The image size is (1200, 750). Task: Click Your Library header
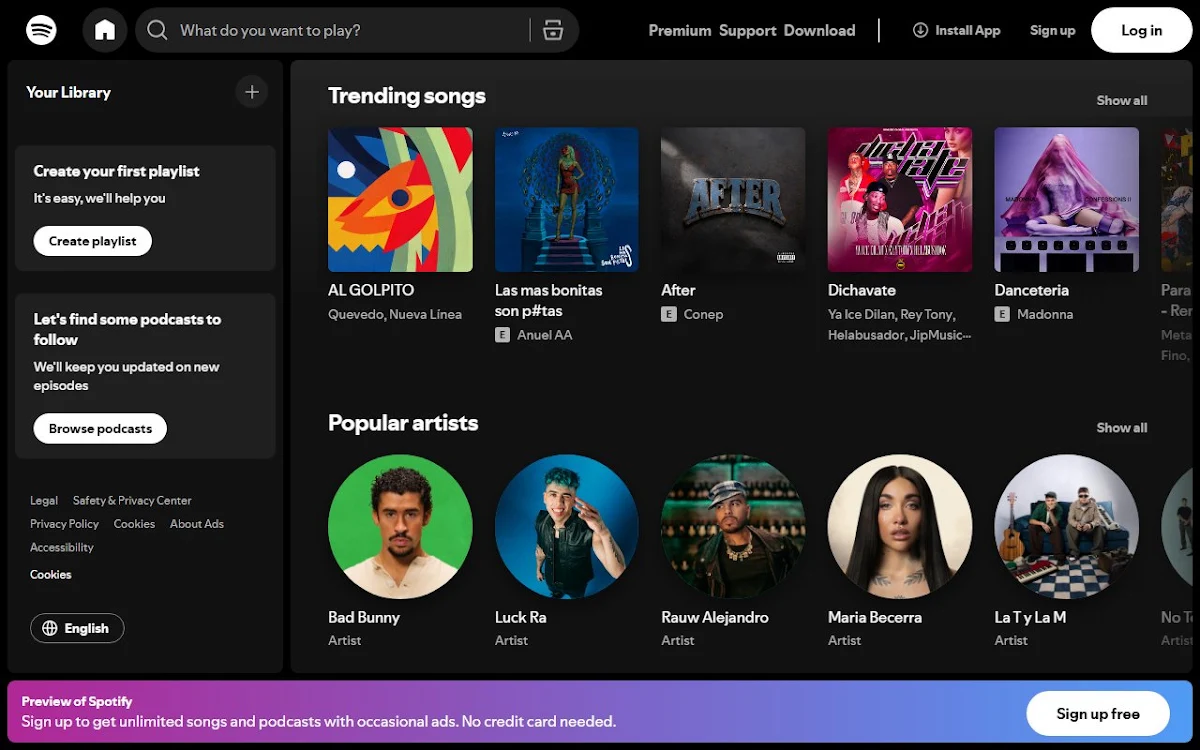68,92
